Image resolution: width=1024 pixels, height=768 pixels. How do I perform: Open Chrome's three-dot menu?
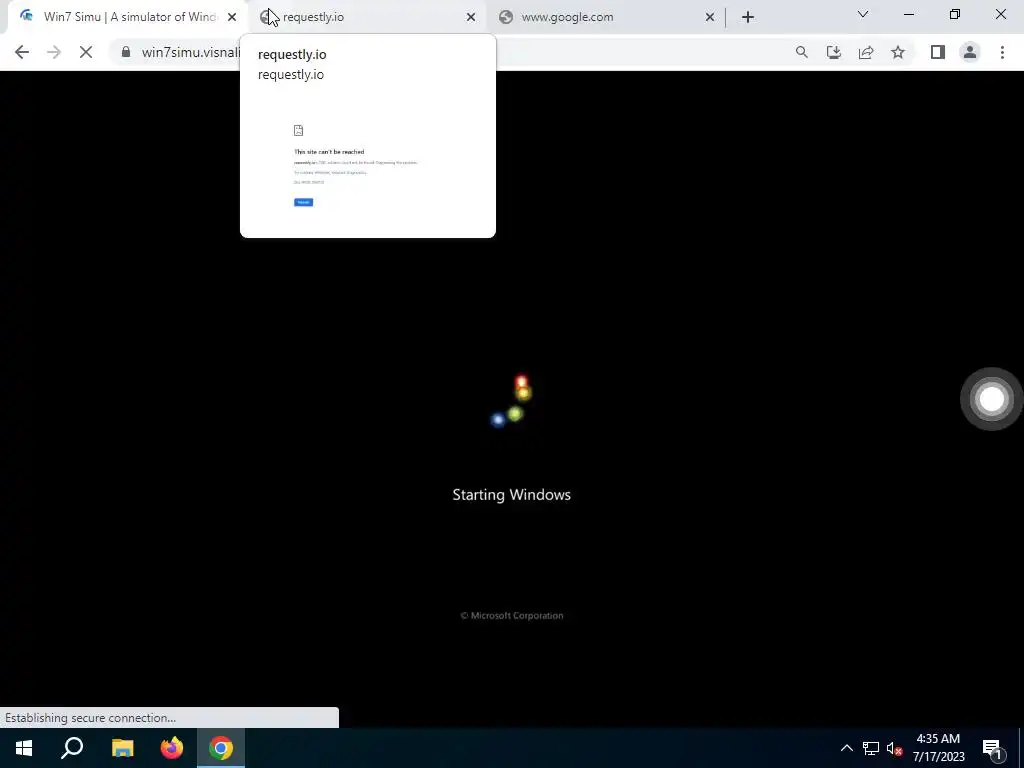click(1002, 52)
